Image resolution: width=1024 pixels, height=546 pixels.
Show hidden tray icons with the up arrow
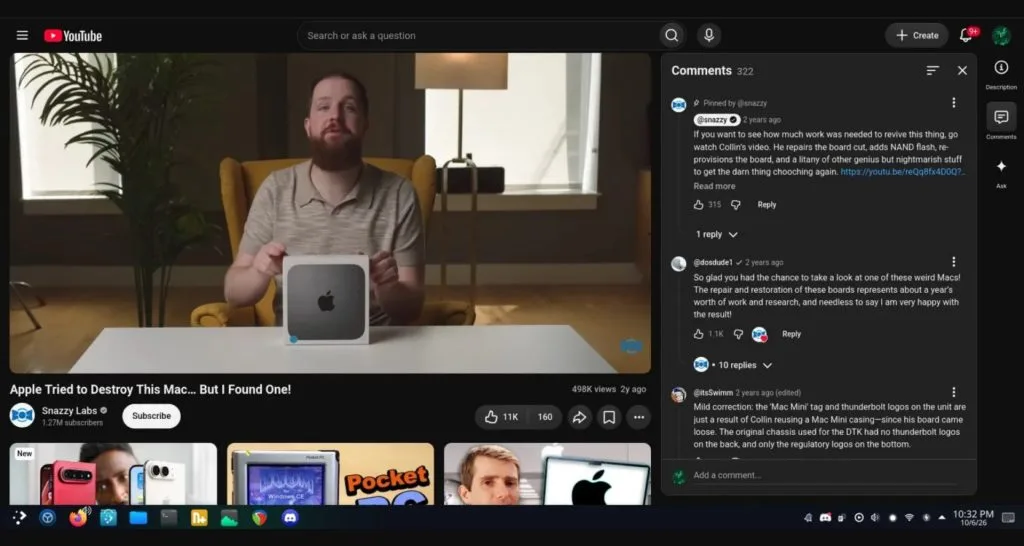[x=942, y=517]
